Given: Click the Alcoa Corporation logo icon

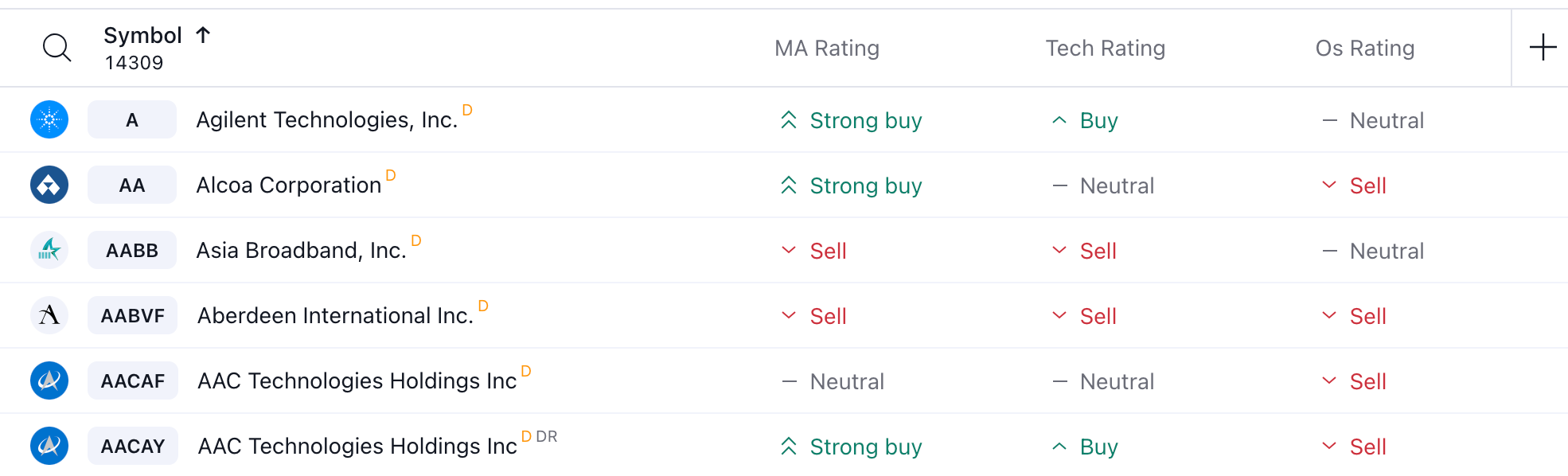Looking at the screenshot, I should (x=49, y=185).
